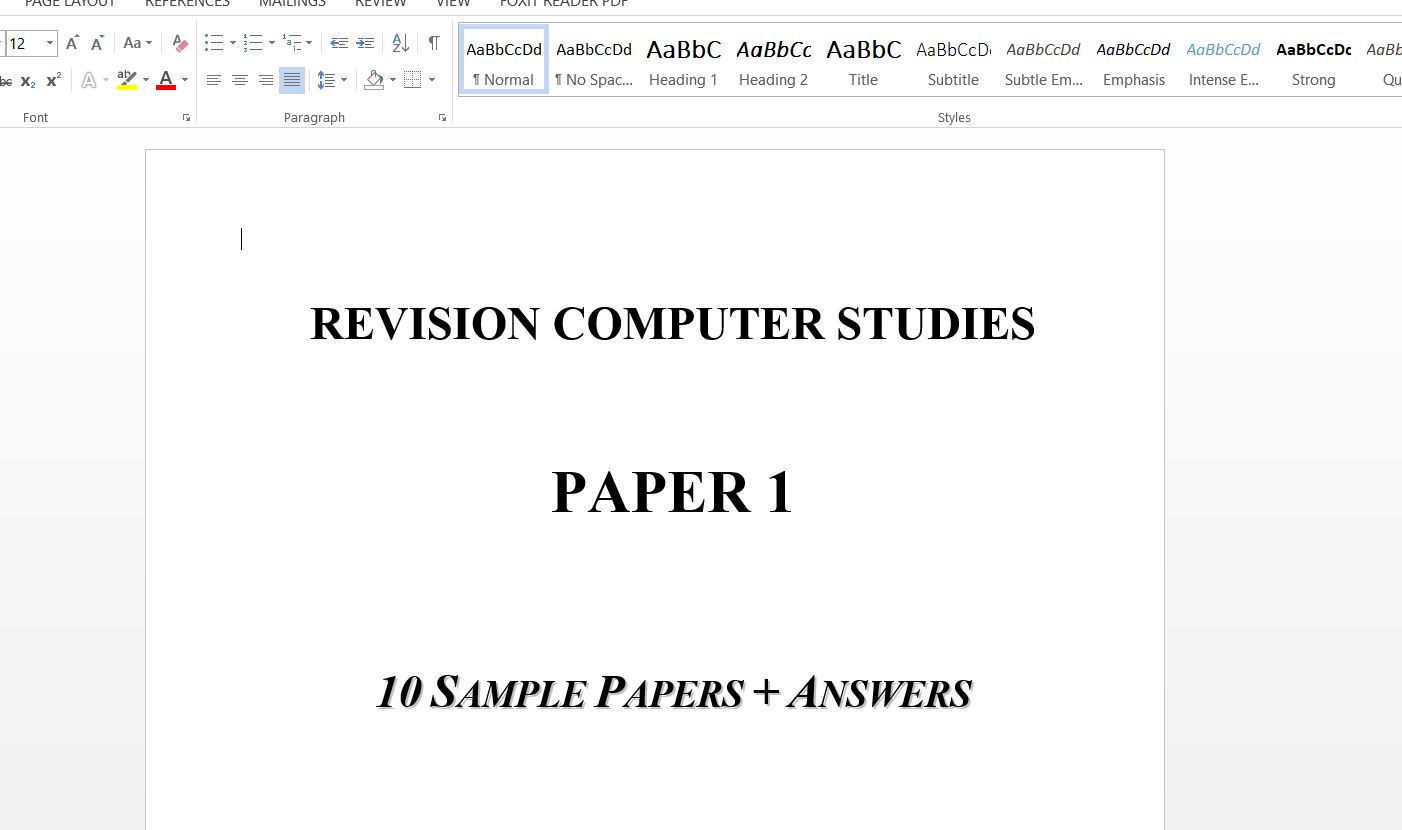The image size is (1402, 830).
Task: Enable center text alignment
Action: 239,80
